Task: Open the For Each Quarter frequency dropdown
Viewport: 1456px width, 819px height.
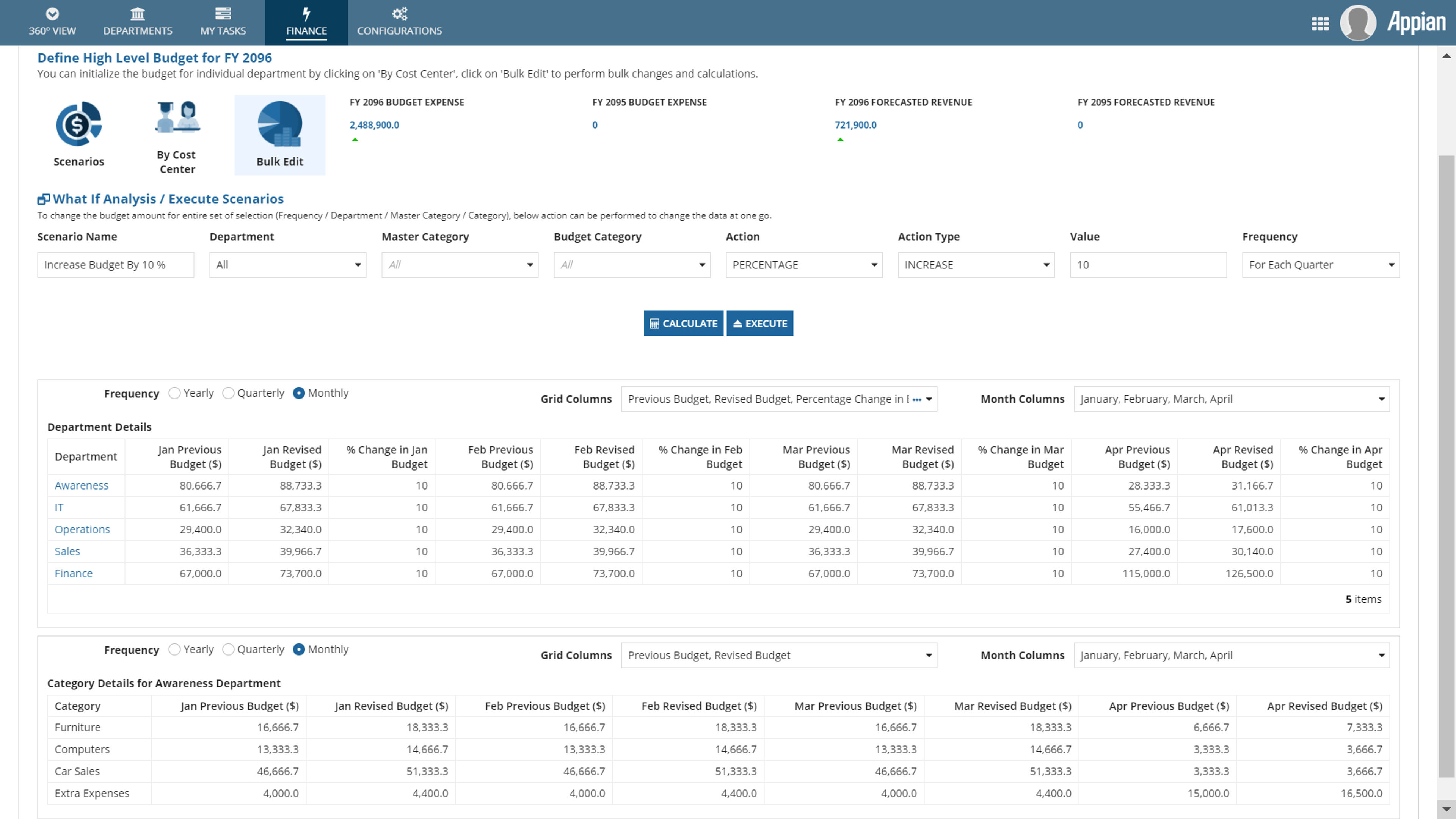Action: coord(1320,265)
